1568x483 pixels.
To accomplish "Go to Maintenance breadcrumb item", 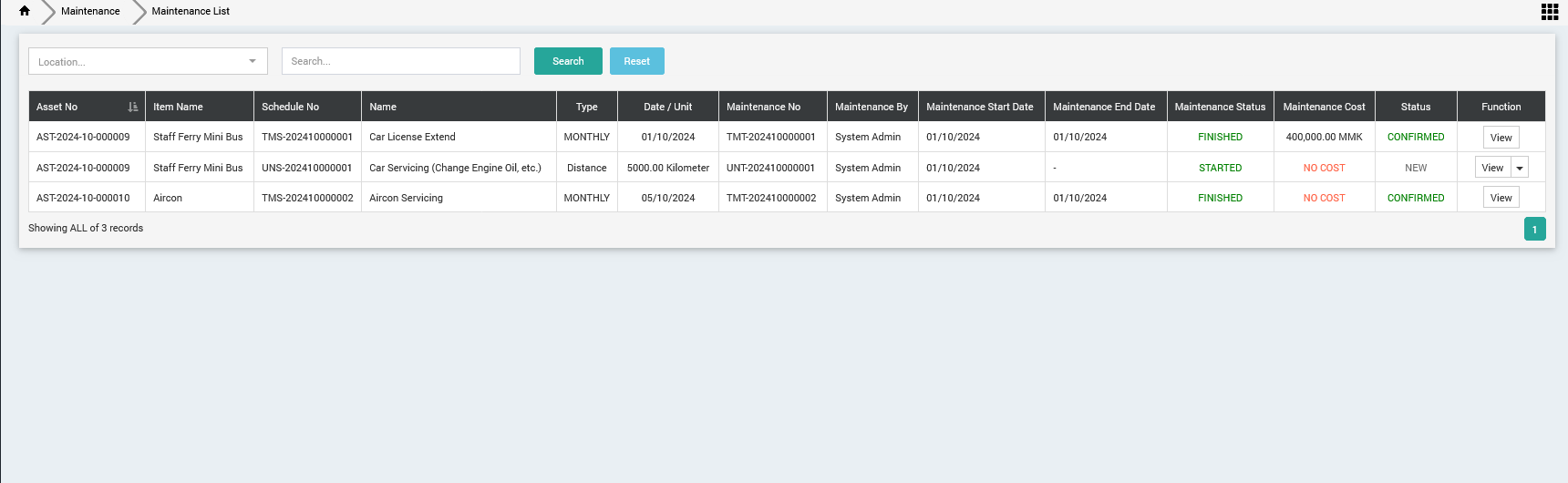I will coord(90,11).
